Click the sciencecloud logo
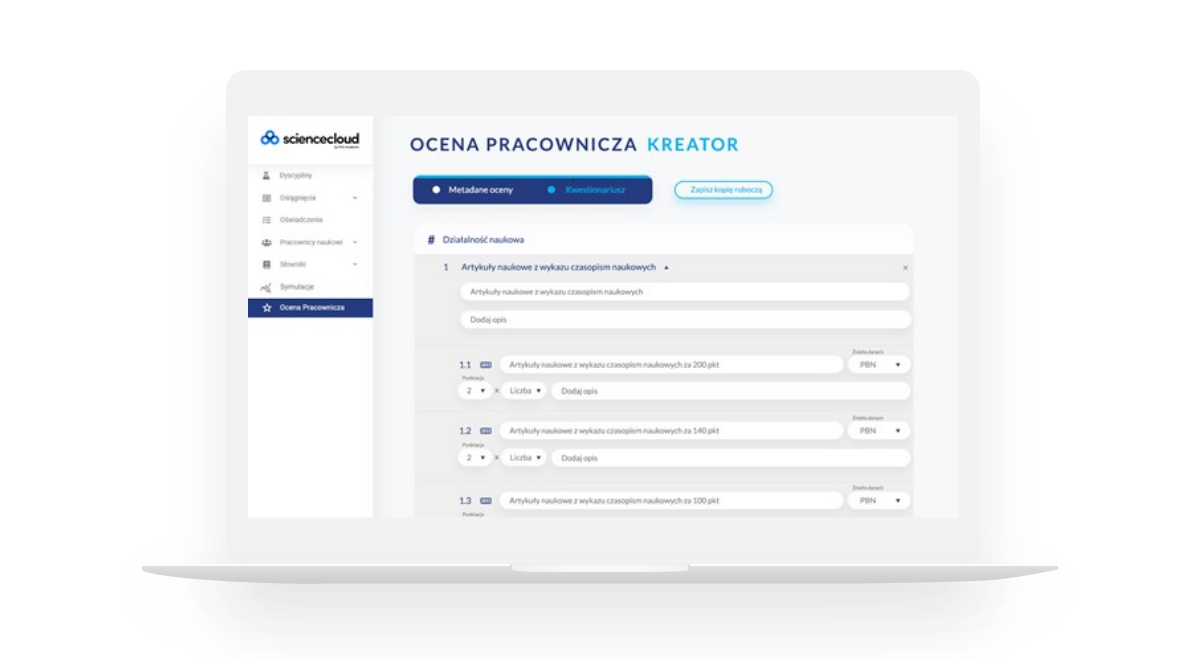The image size is (1200, 660). coord(310,139)
